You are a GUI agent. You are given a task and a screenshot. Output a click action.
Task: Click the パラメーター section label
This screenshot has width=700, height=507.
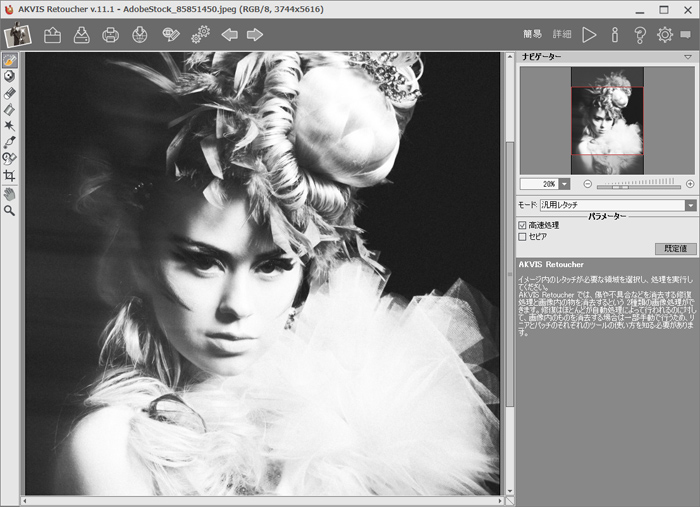point(607,216)
